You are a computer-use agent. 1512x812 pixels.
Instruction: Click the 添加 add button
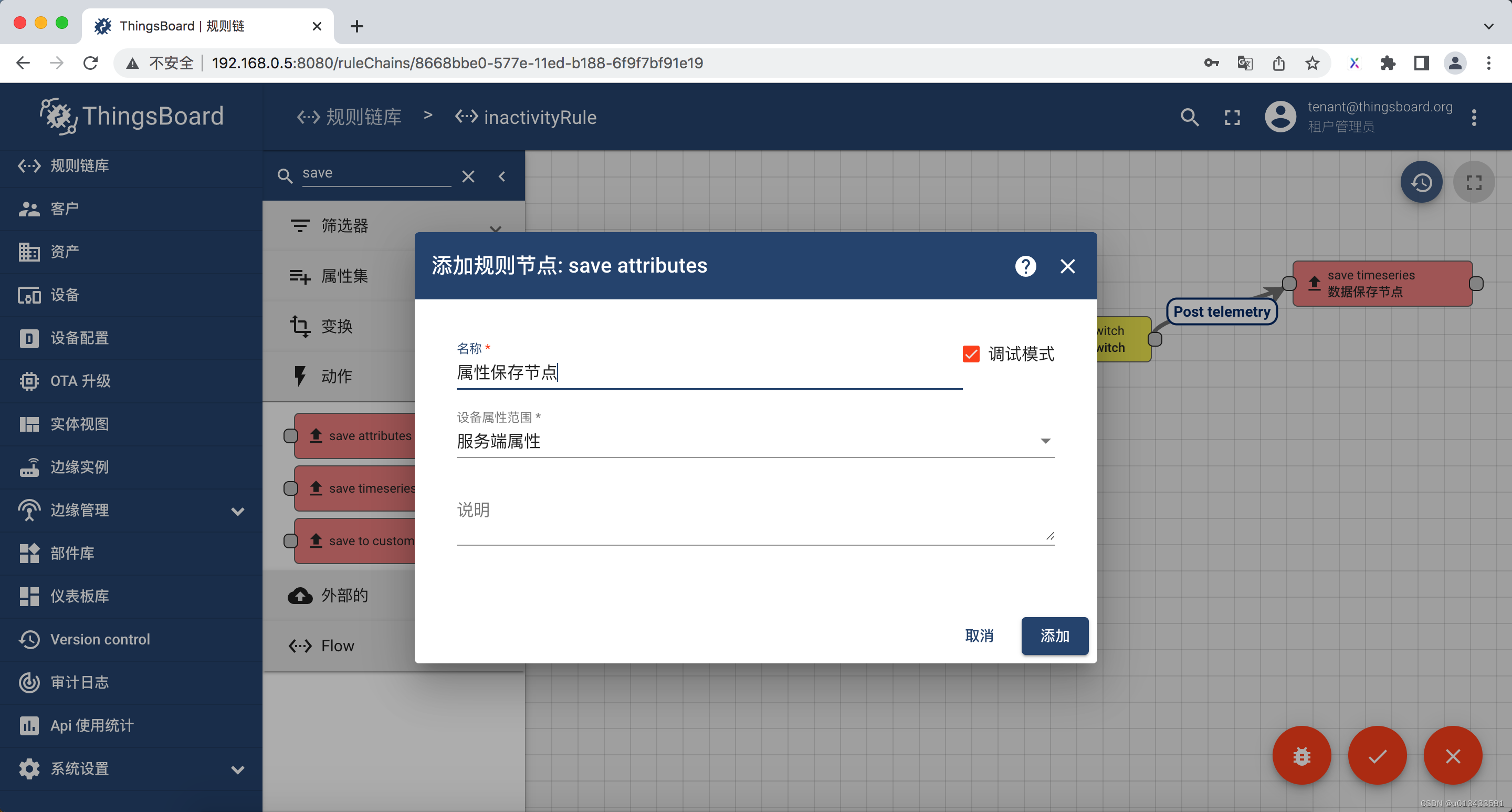pyautogui.click(x=1054, y=636)
